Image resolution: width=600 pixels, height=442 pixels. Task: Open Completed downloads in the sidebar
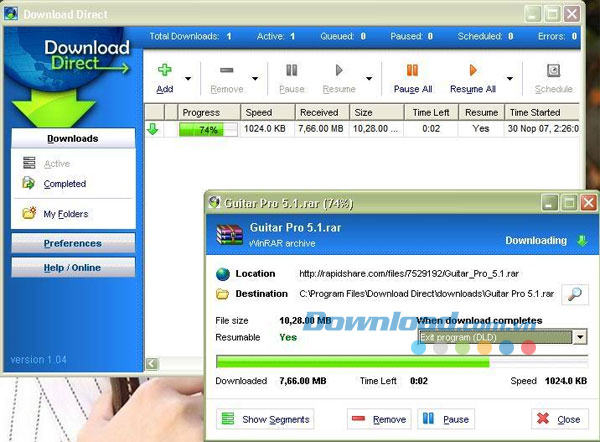coord(65,184)
